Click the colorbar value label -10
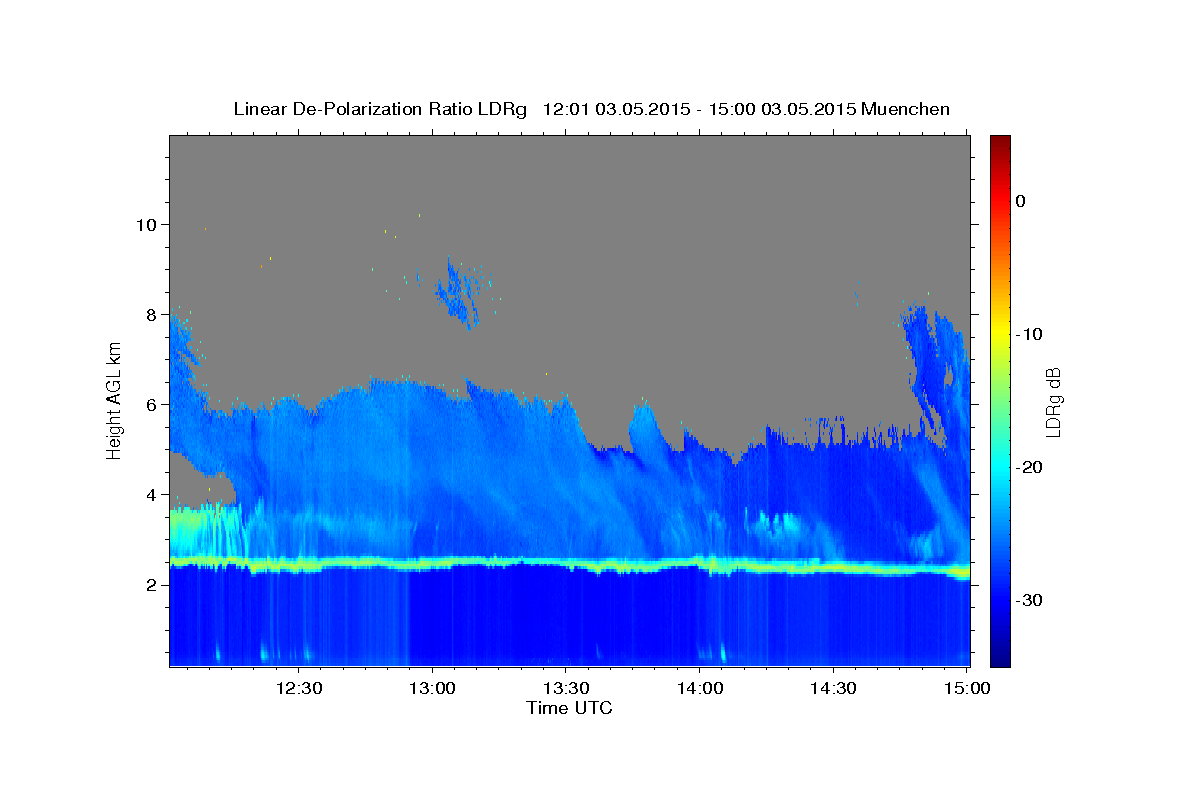Viewport: 1200px width, 800px height. click(x=1030, y=334)
